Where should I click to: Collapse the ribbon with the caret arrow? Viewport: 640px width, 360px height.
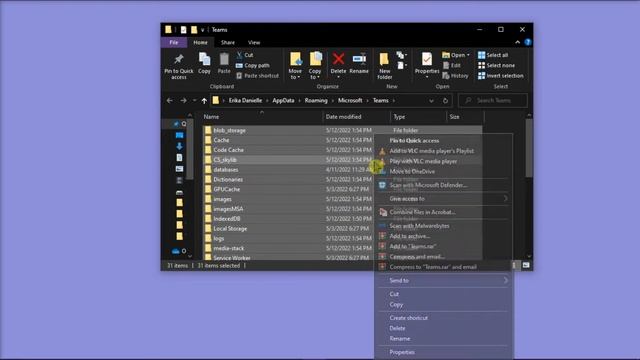click(518, 42)
